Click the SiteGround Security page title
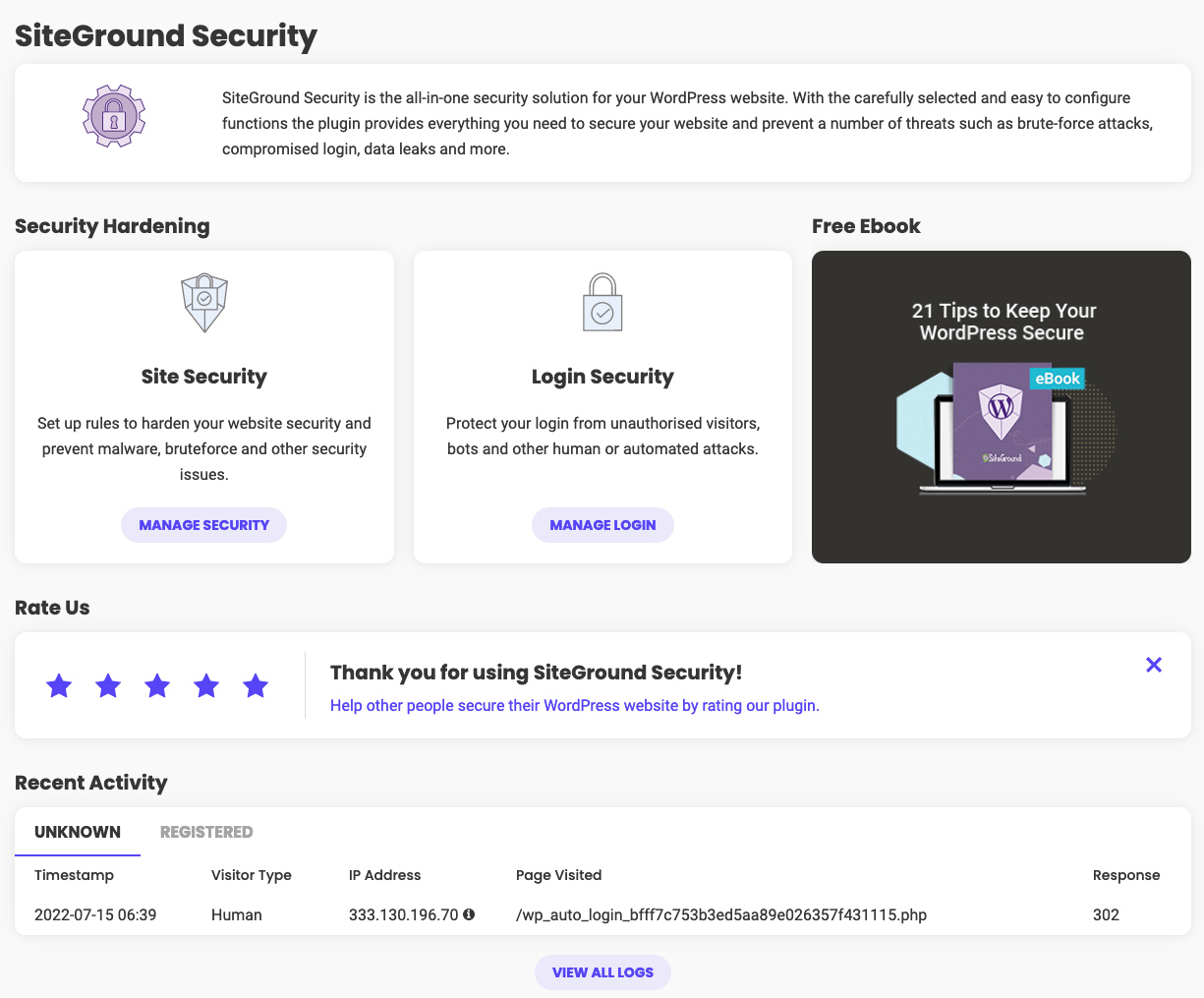1204x998 pixels. pos(166,36)
